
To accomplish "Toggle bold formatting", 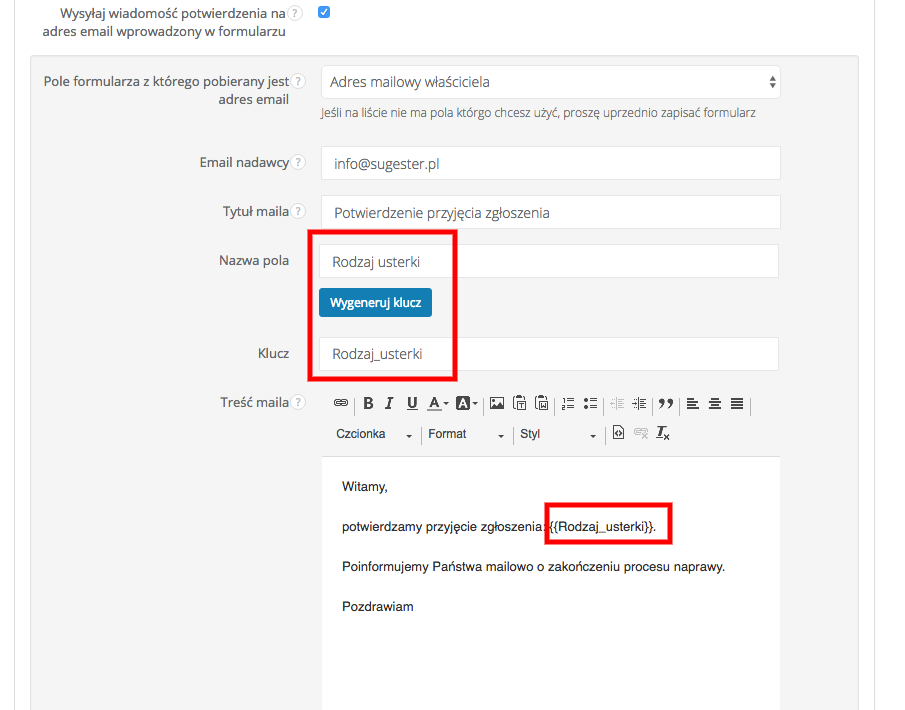I will pos(368,403).
